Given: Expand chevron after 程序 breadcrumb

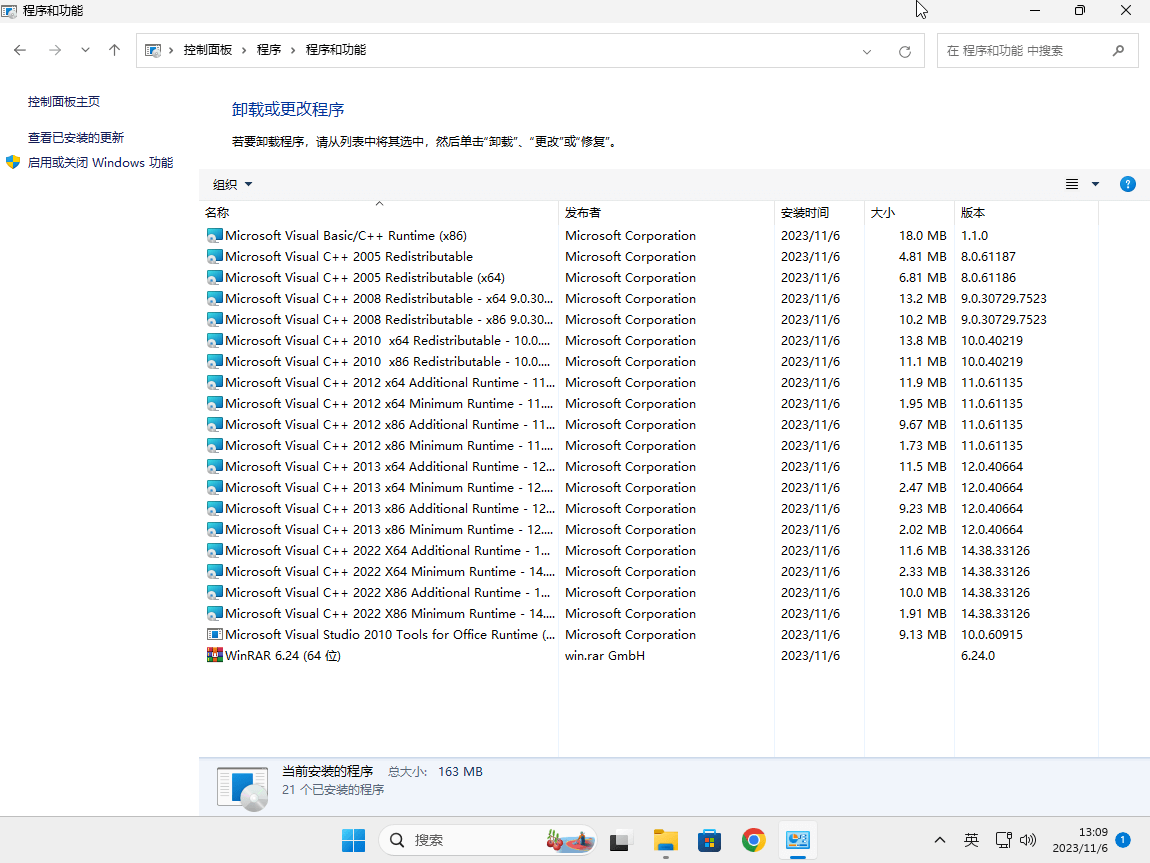Looking at the screenshot, I should point(293,50).
